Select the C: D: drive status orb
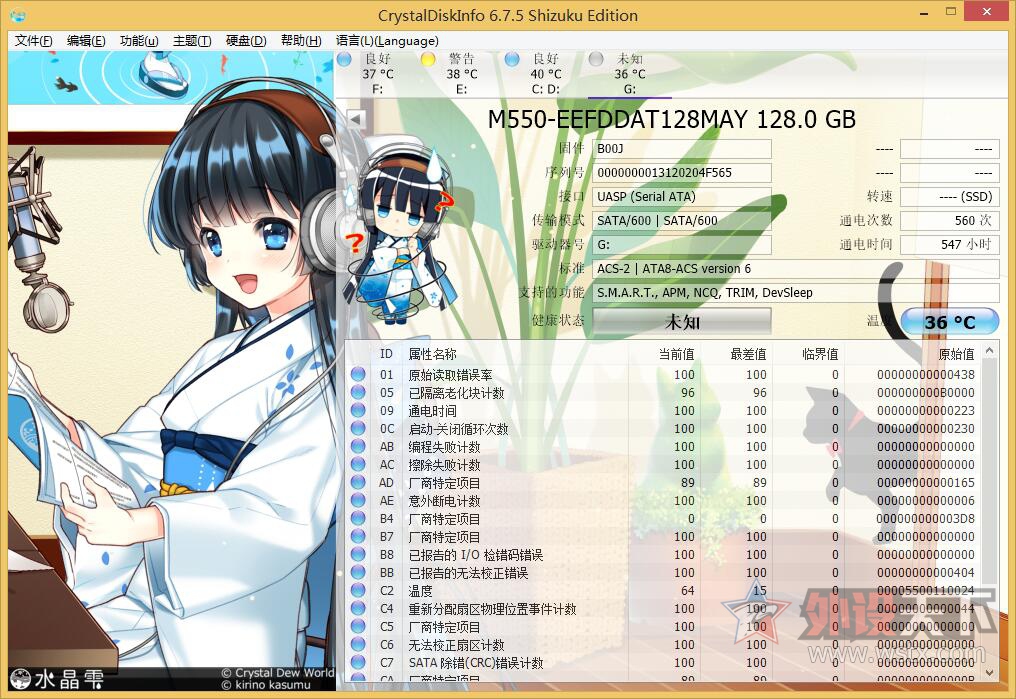Screen dimensions: 1016x699 point(512,60)
